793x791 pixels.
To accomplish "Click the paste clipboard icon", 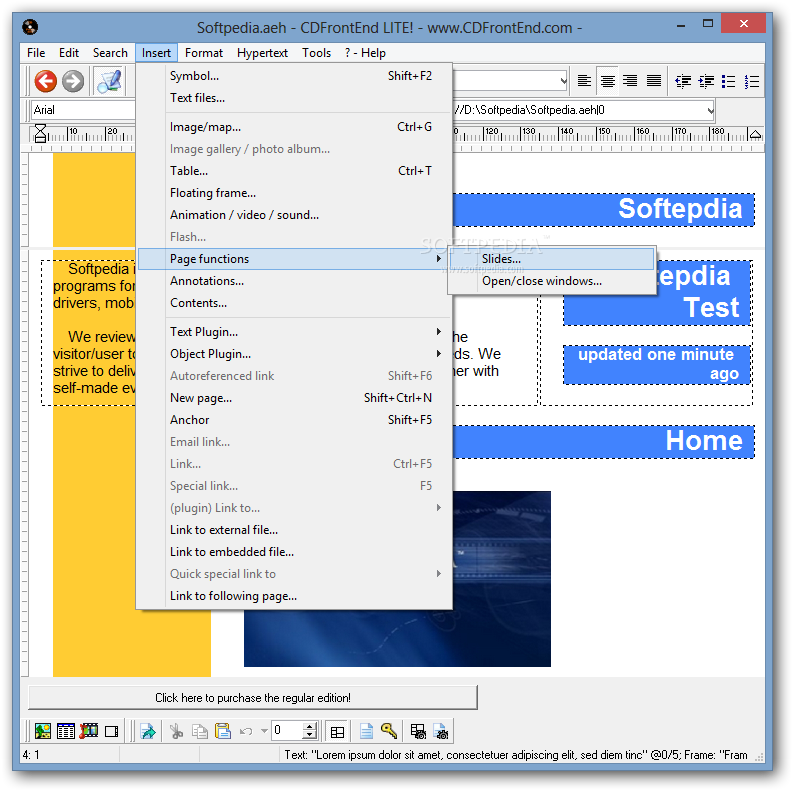I will coord(223,731).
